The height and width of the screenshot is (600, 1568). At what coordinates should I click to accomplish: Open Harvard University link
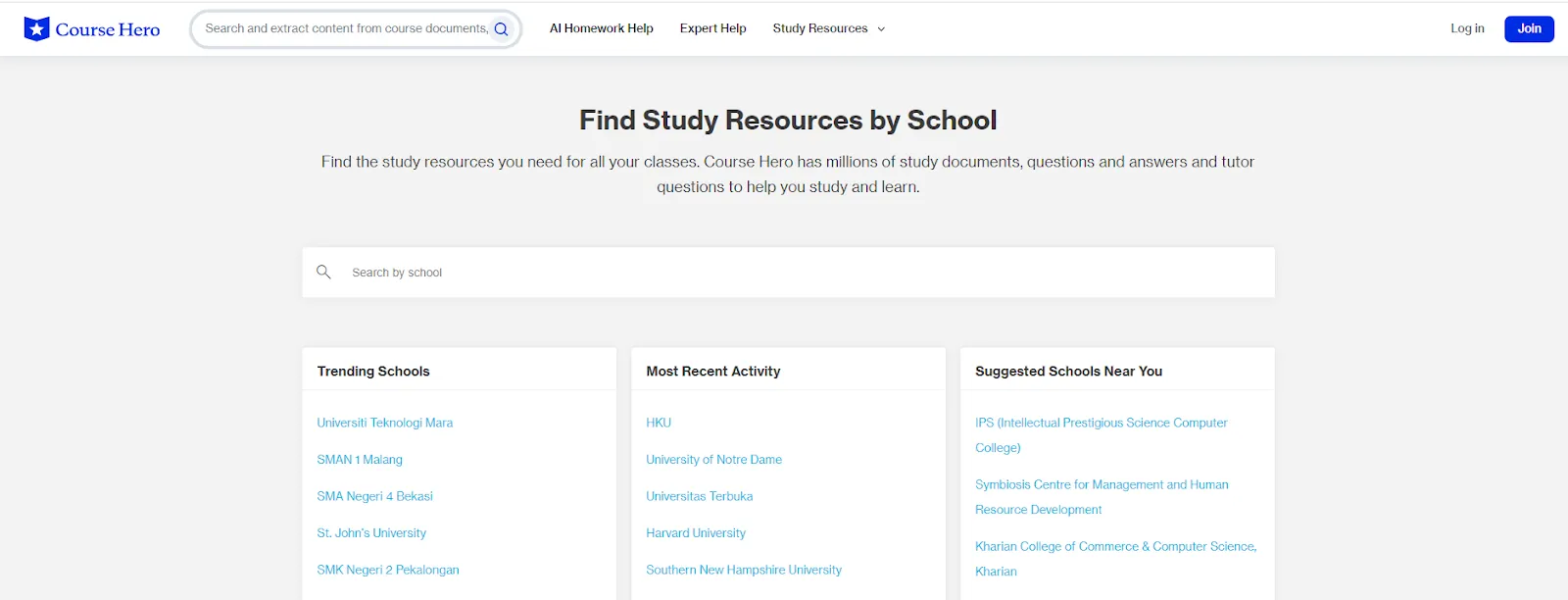pyautogui.click(x=696, y=533)
